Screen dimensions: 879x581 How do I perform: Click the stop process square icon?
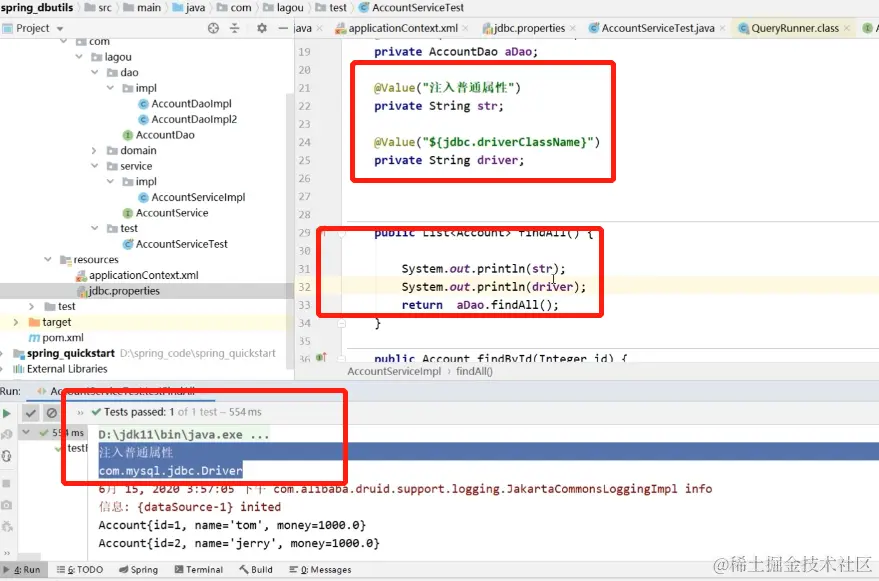7,483
